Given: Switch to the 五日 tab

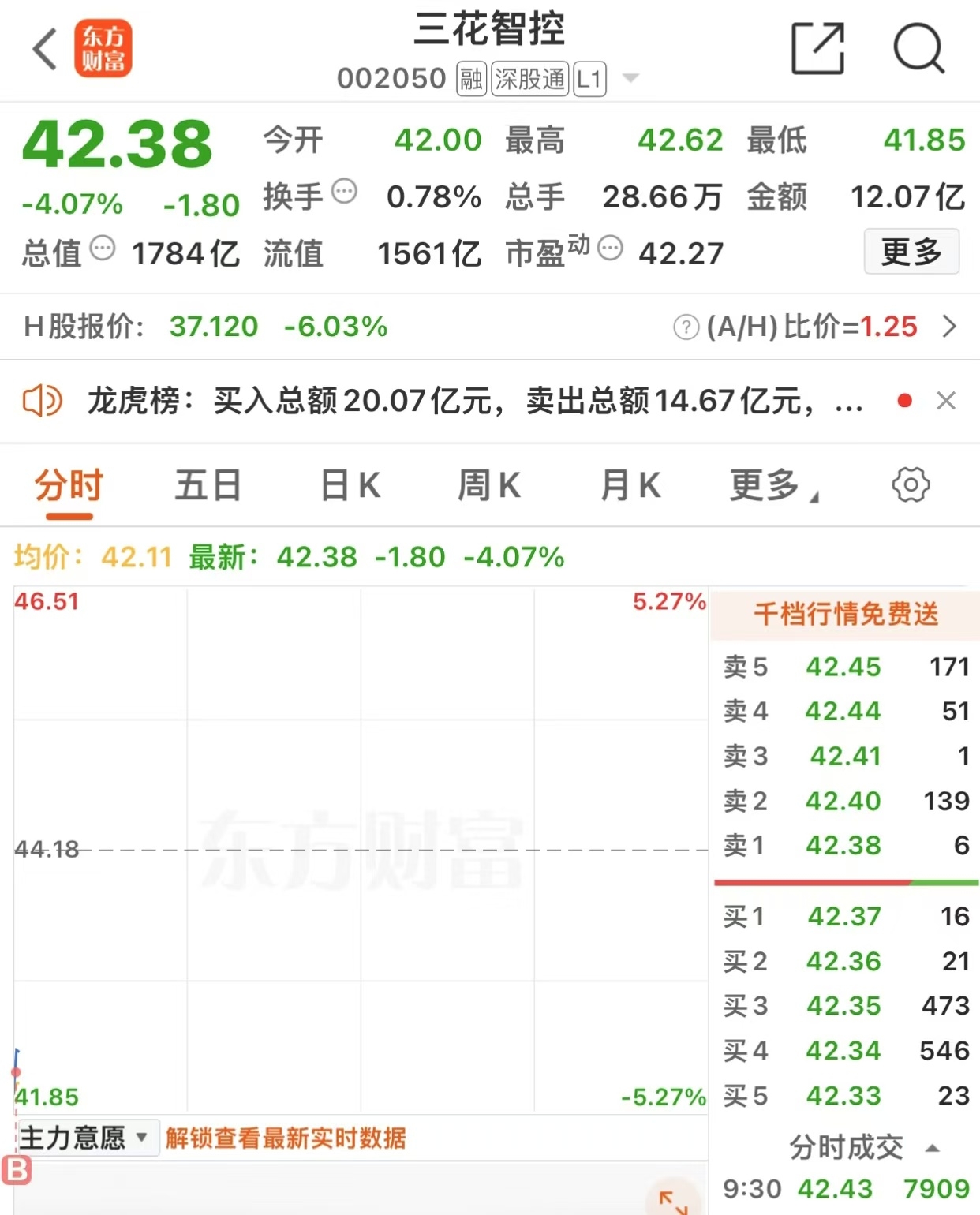Looking at the screenshot, I should (208, 485).
